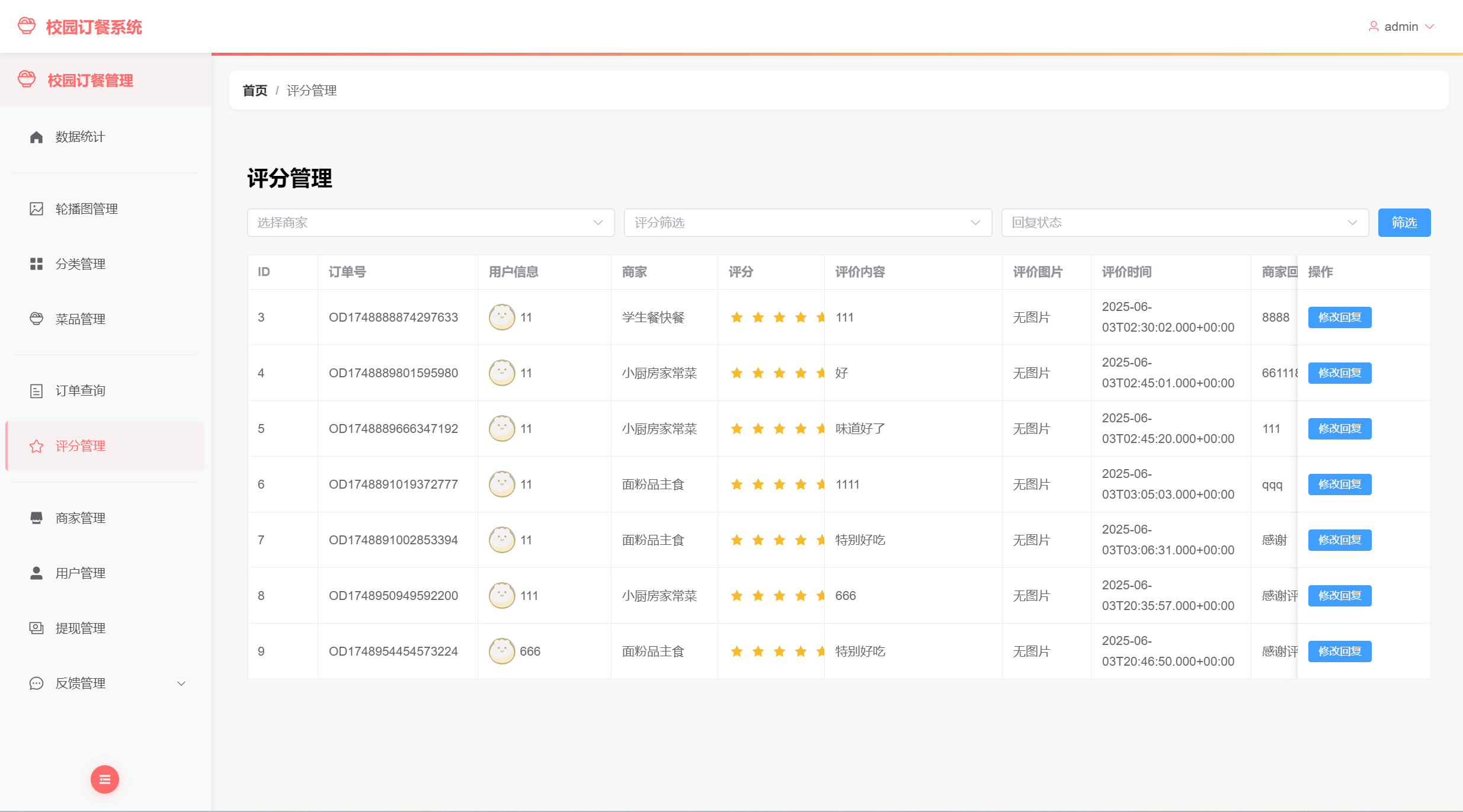Click the person icon beside 用户管理
Screen dimensions: 1463x812
coord(36,573)
